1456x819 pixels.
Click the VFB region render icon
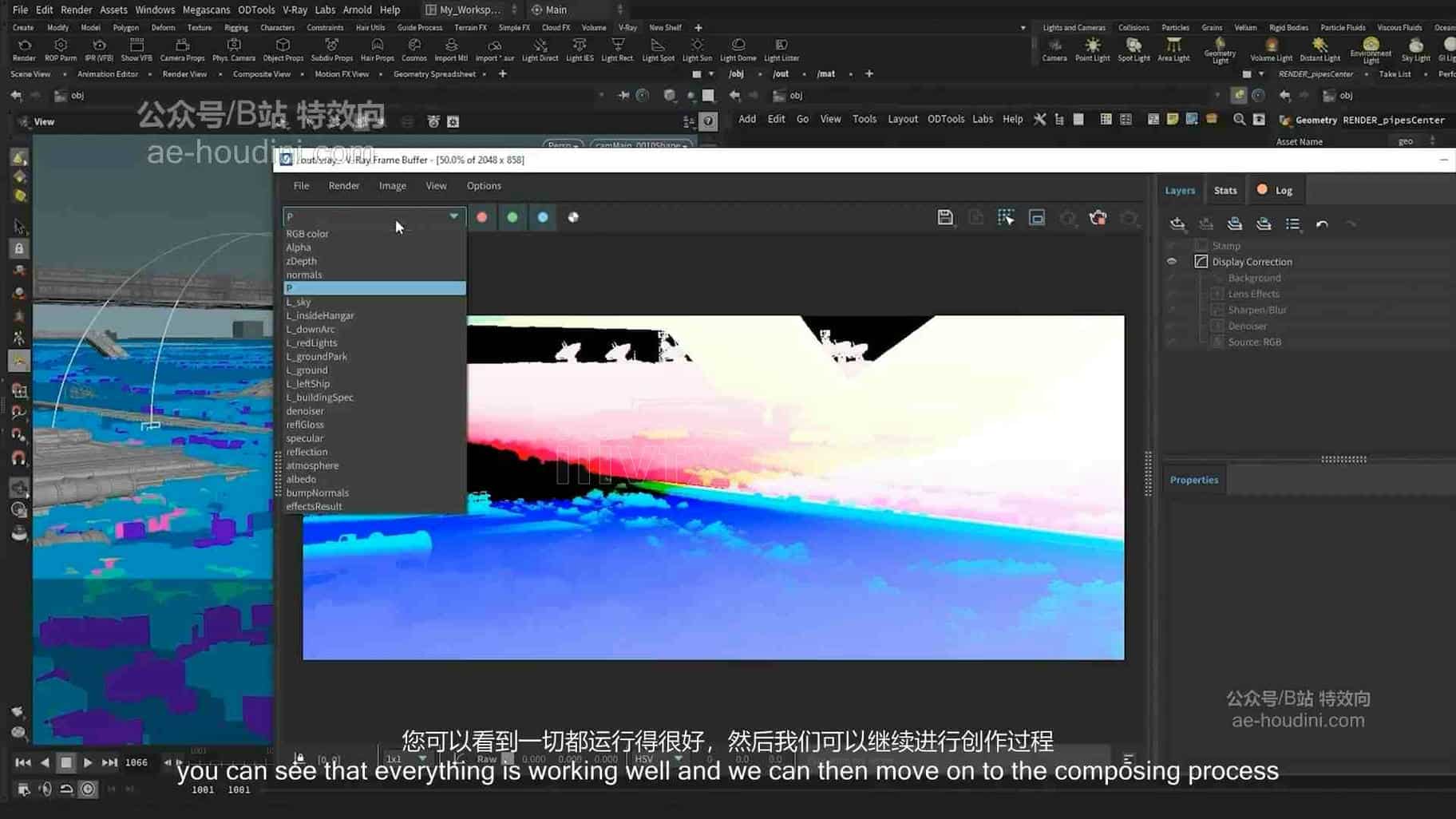(x=1006, y=217)
